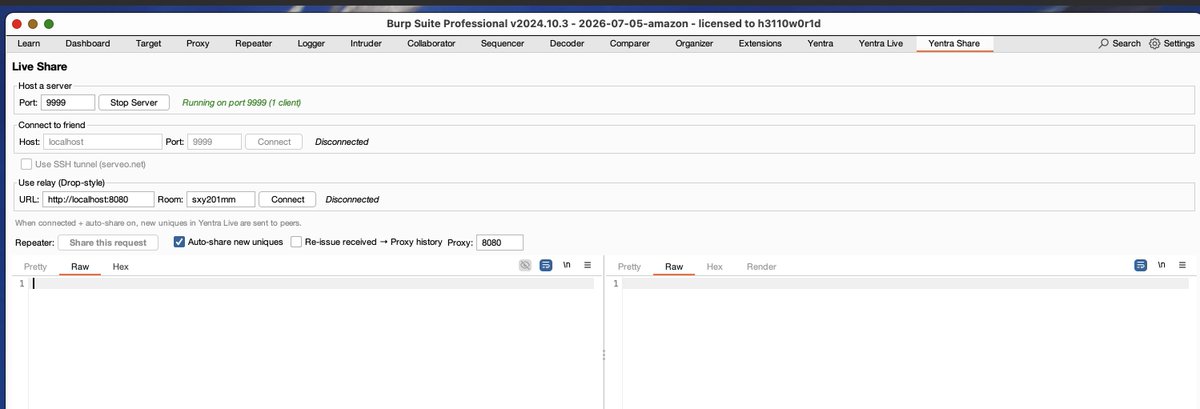Open the Repeater tab
Viewport: 1200px width, 409px height.
[x=253, y=43]
